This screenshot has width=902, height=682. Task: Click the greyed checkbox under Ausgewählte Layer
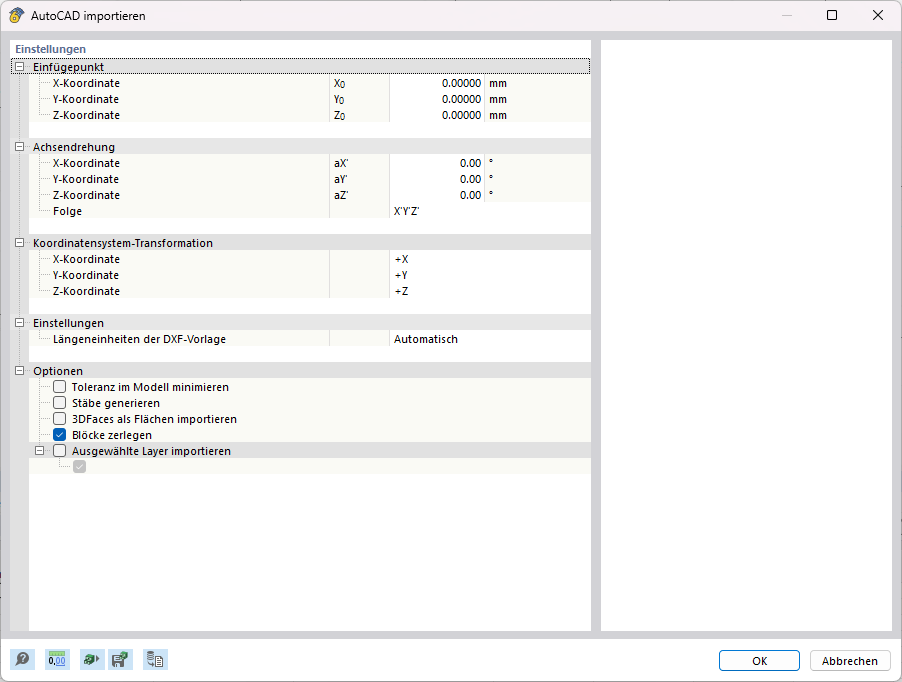(79, 466)
